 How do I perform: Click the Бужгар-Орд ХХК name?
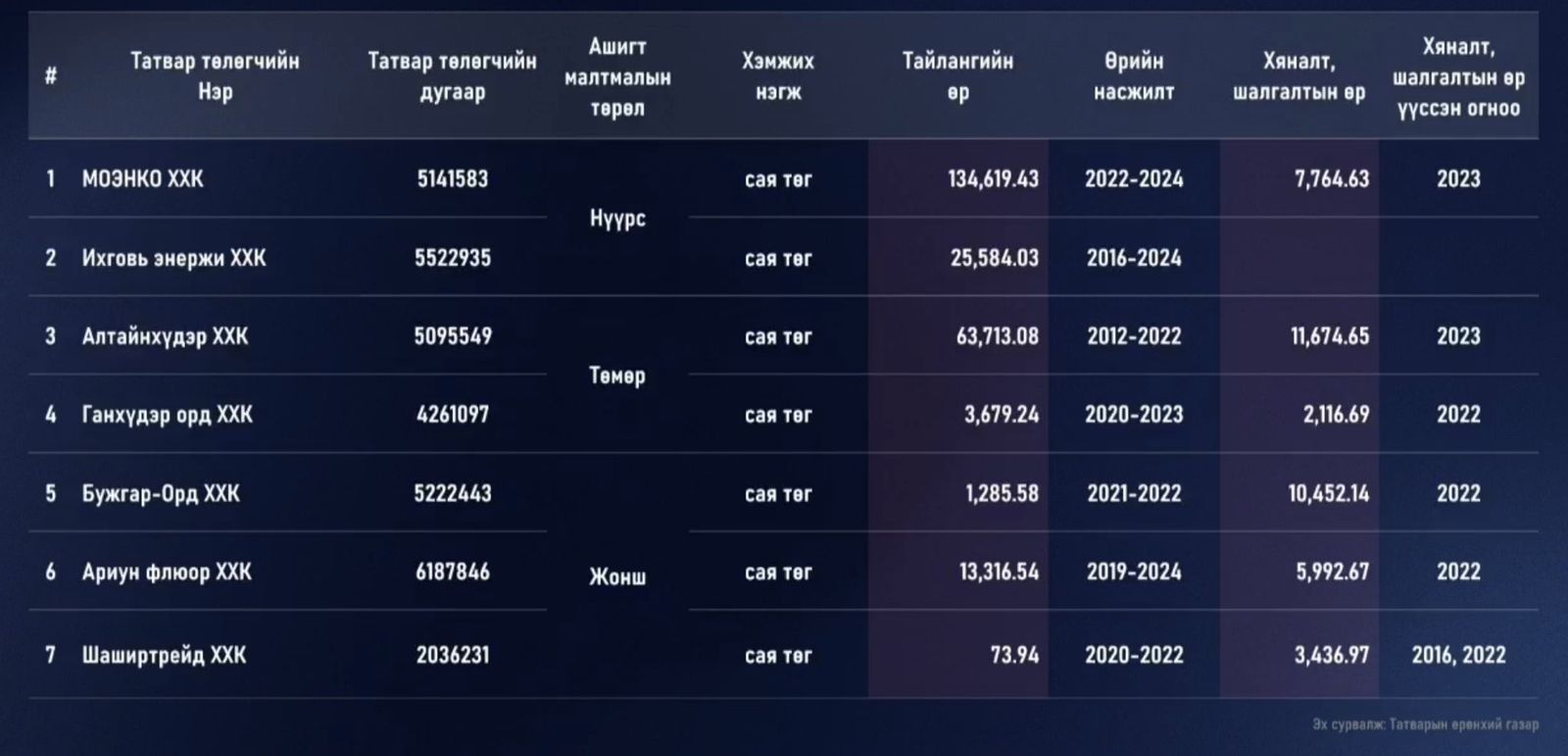click(x=161, y=493)
